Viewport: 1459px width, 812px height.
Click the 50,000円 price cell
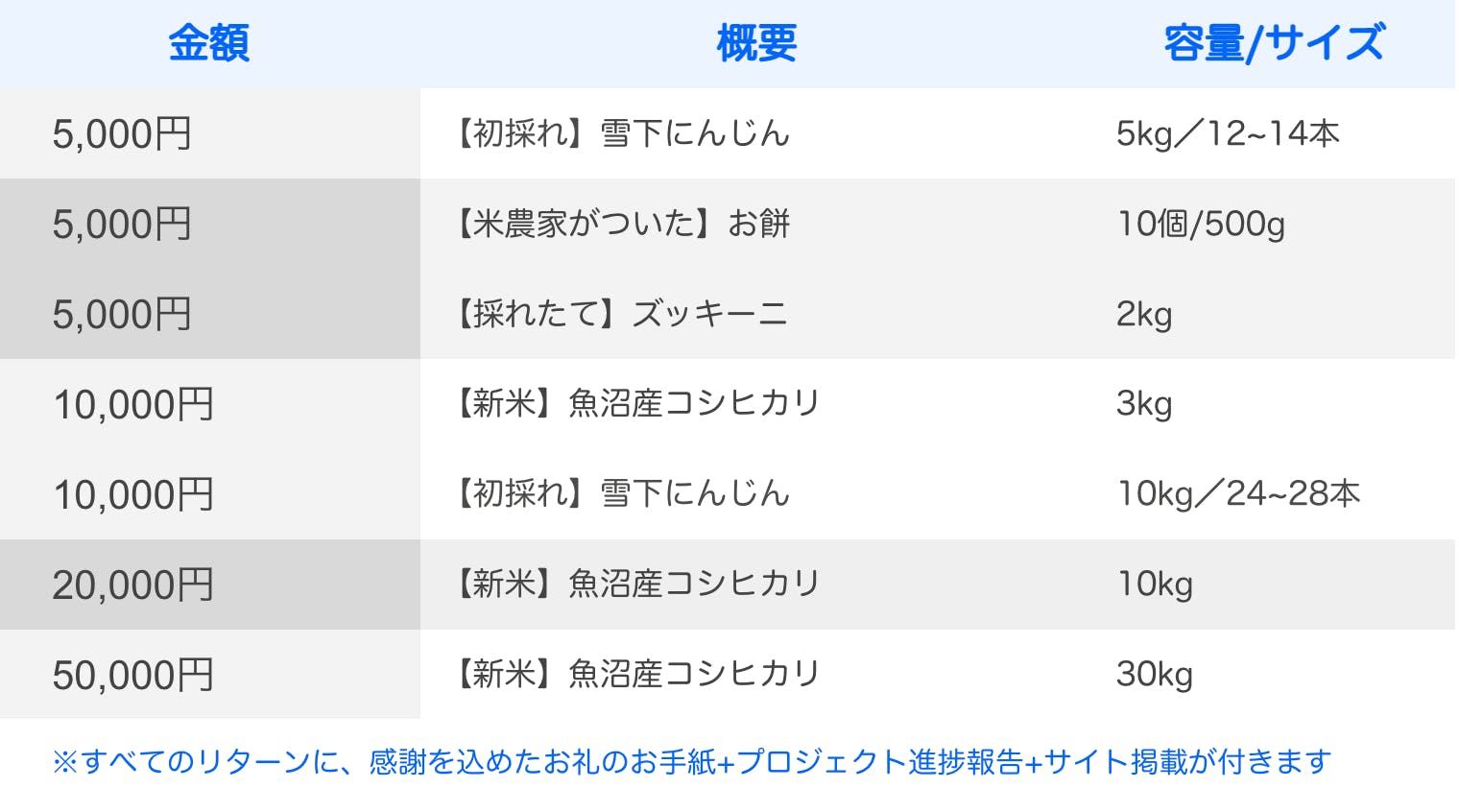coord(132,675)
